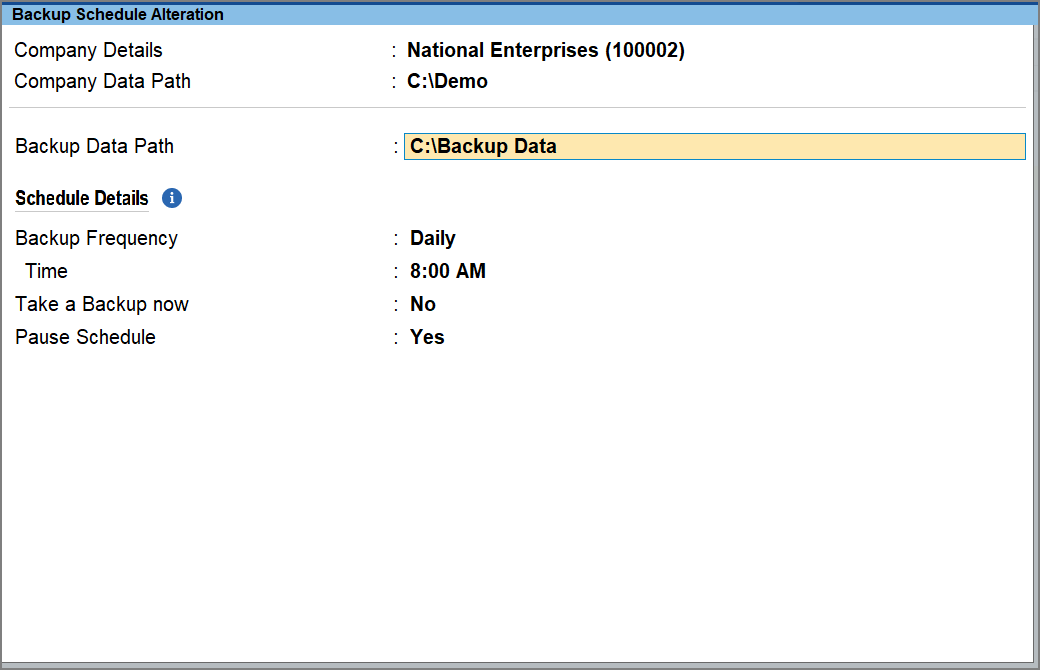The height and width of the screenshot is (670, 1040).
Task: Click the 'Schedule Details' heading
Action: click(82, 198)
